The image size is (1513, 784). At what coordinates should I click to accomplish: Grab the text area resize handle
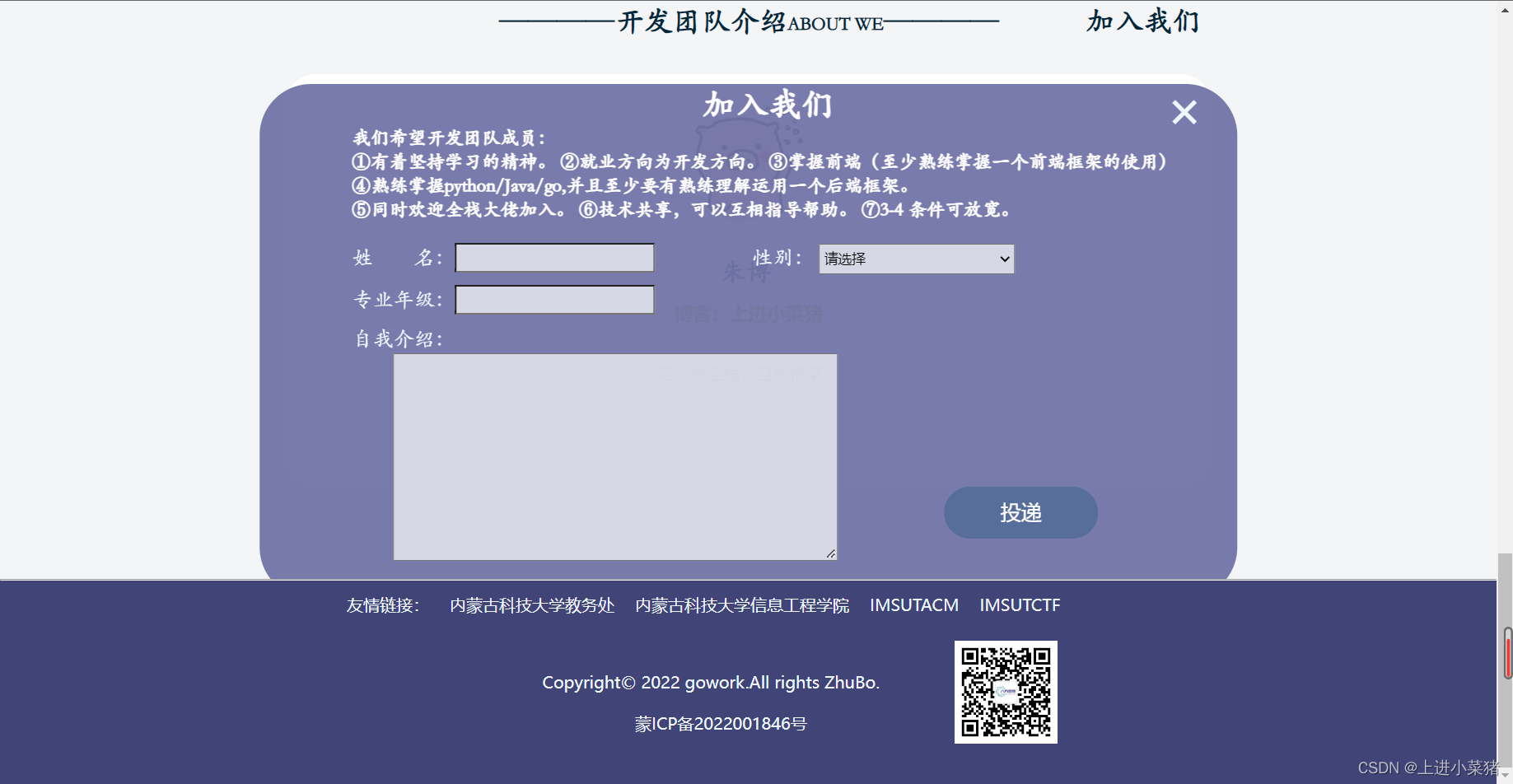(x=831, y=554)
